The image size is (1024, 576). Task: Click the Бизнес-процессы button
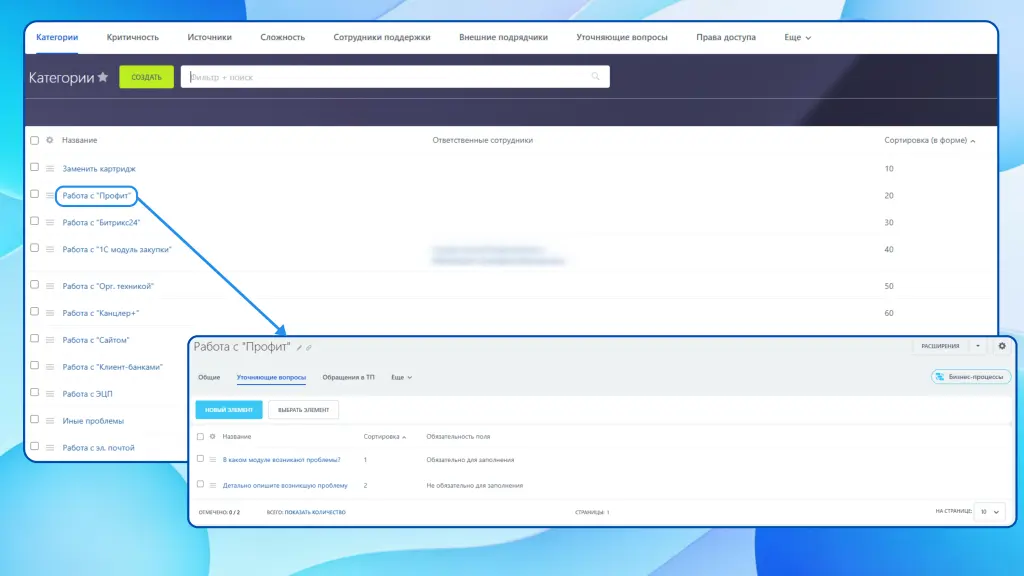pos(971,377)
